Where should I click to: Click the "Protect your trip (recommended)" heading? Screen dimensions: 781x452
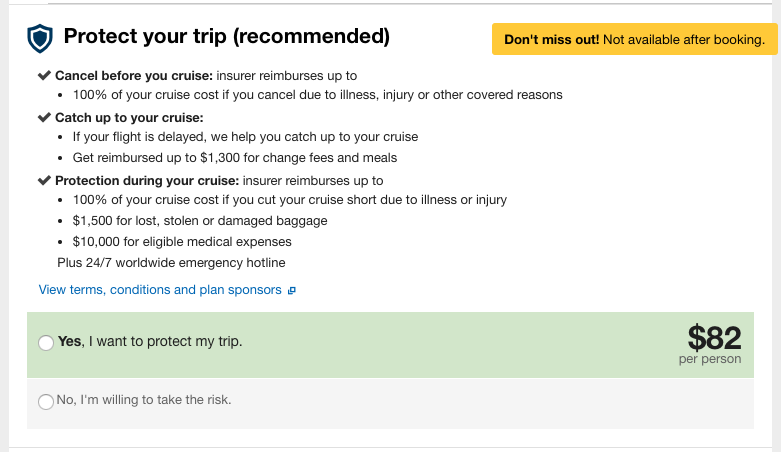click(x=226, y=38)
